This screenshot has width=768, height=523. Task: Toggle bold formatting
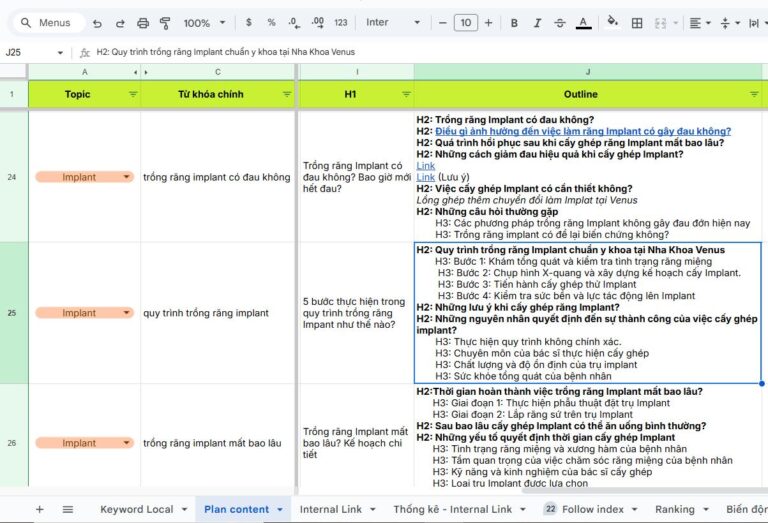514,23
